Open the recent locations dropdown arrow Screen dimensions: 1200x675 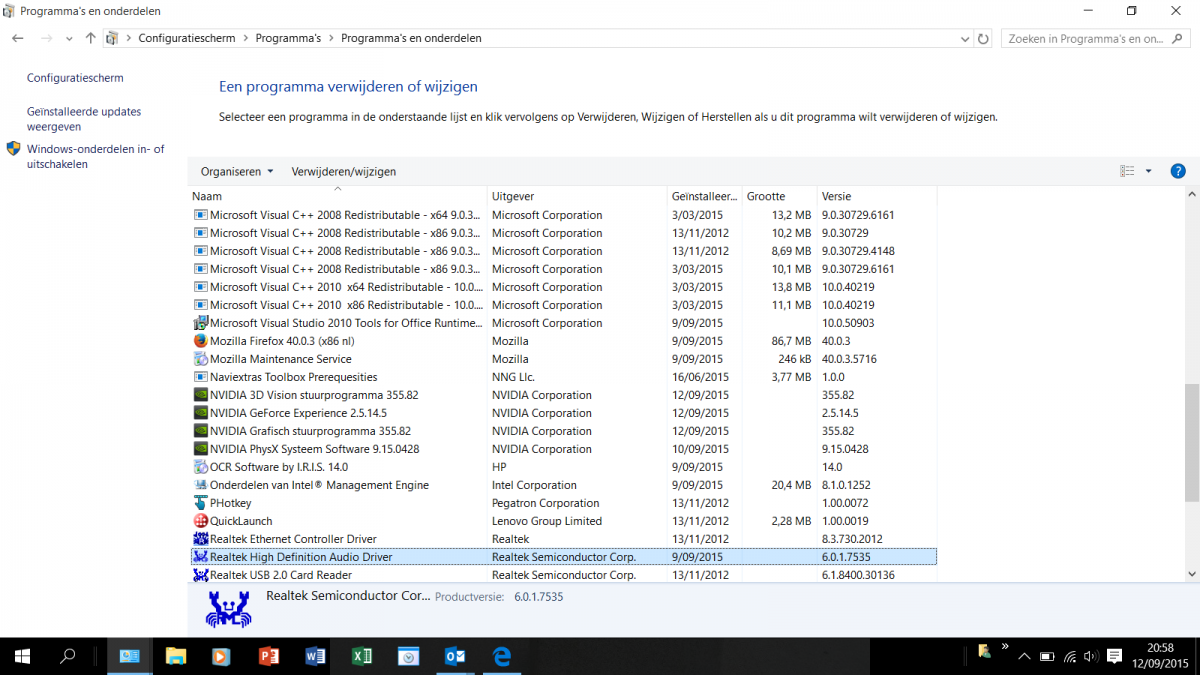69,39
